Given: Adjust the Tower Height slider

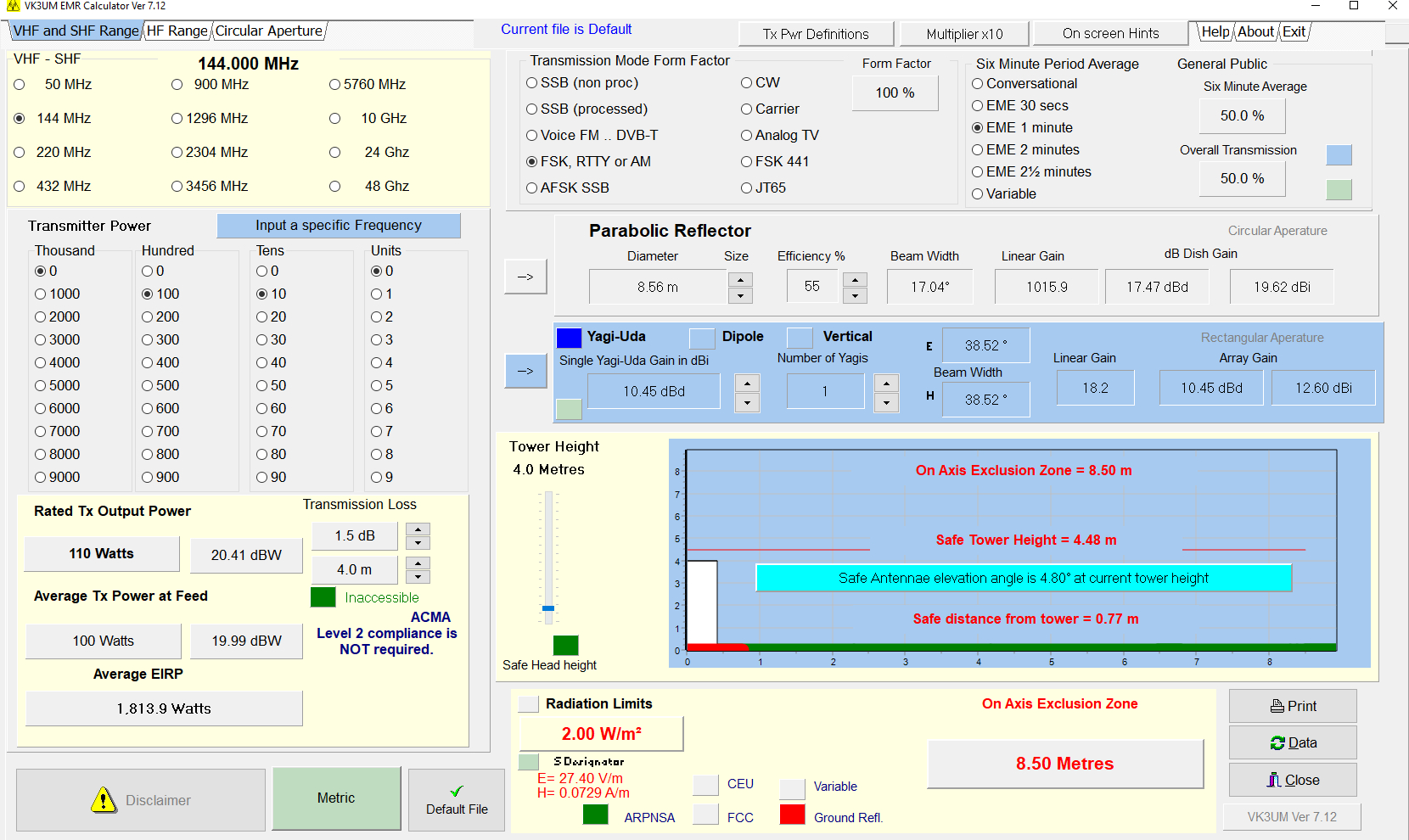Looking at the screenshot, I should [547, 609].
